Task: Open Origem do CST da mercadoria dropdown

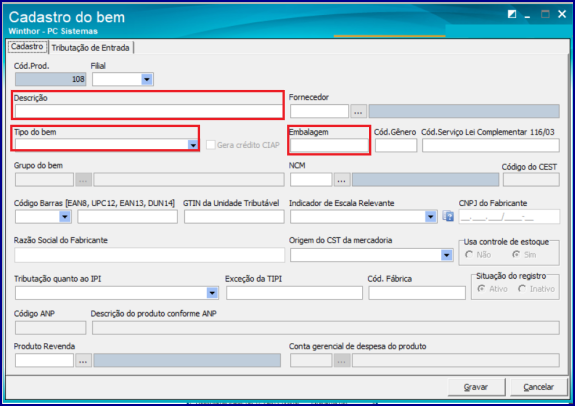Action: [446, 255]
